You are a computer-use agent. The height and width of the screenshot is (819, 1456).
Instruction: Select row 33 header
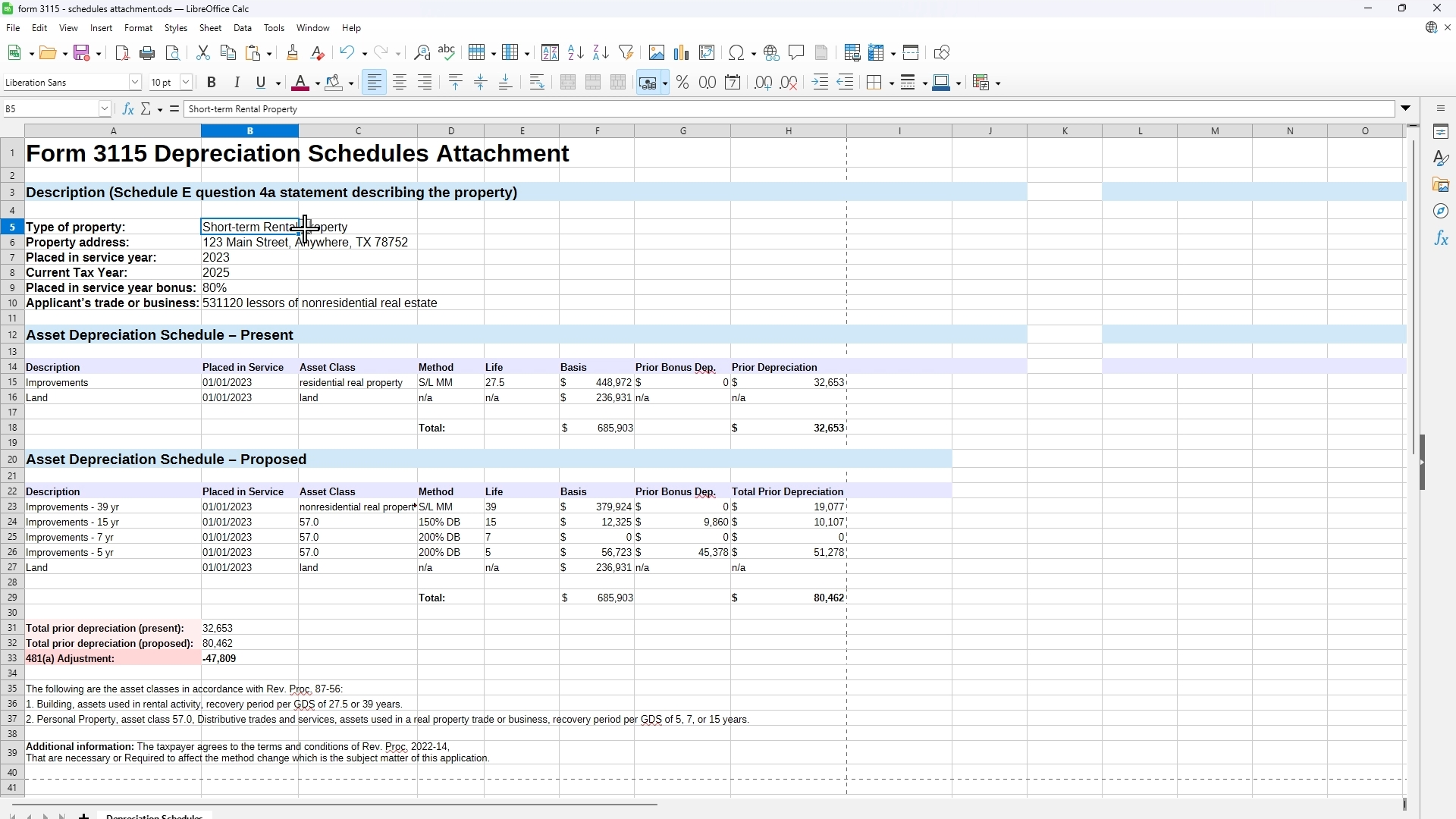point(12,659)
